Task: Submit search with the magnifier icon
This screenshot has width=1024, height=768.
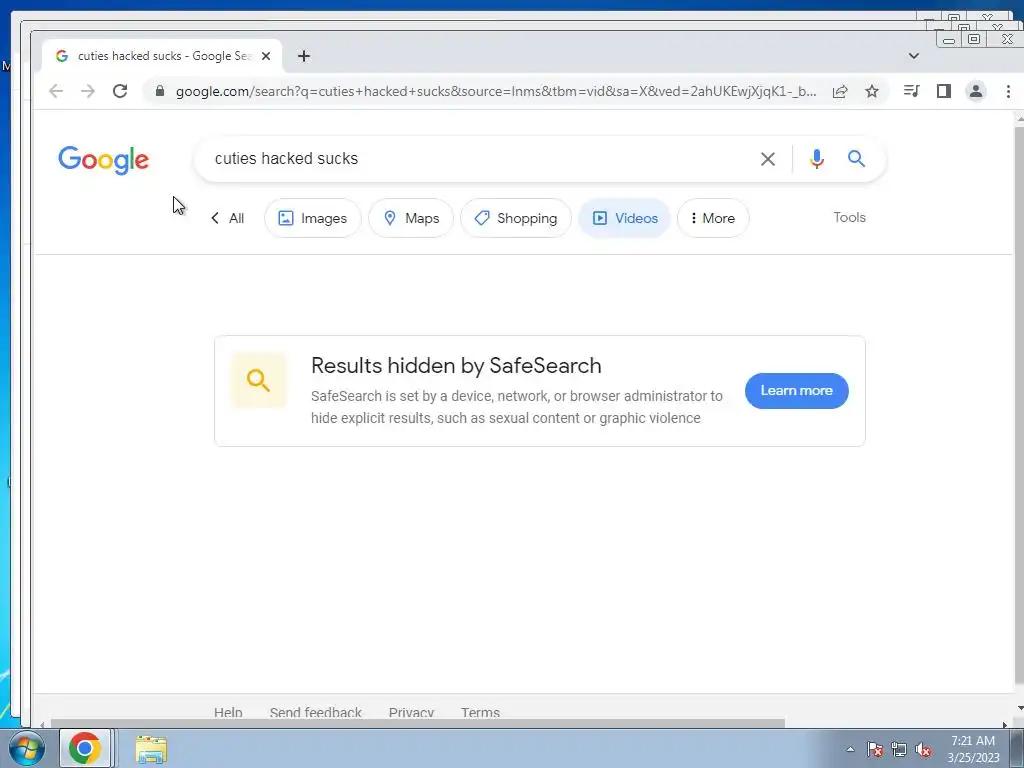Action: pyautogui.click(x=856, y=159)
